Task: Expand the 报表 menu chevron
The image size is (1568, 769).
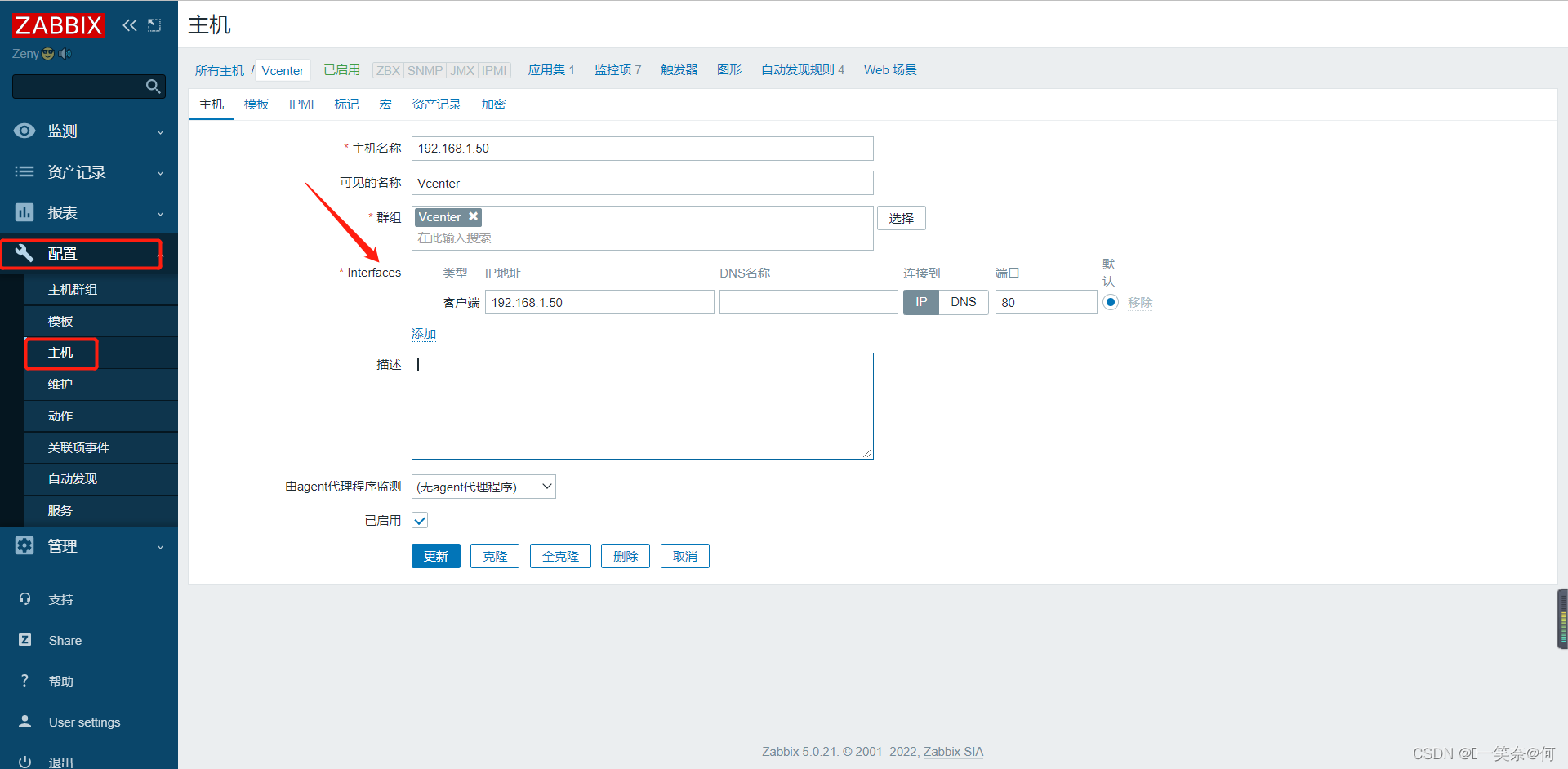Action: 160,214
